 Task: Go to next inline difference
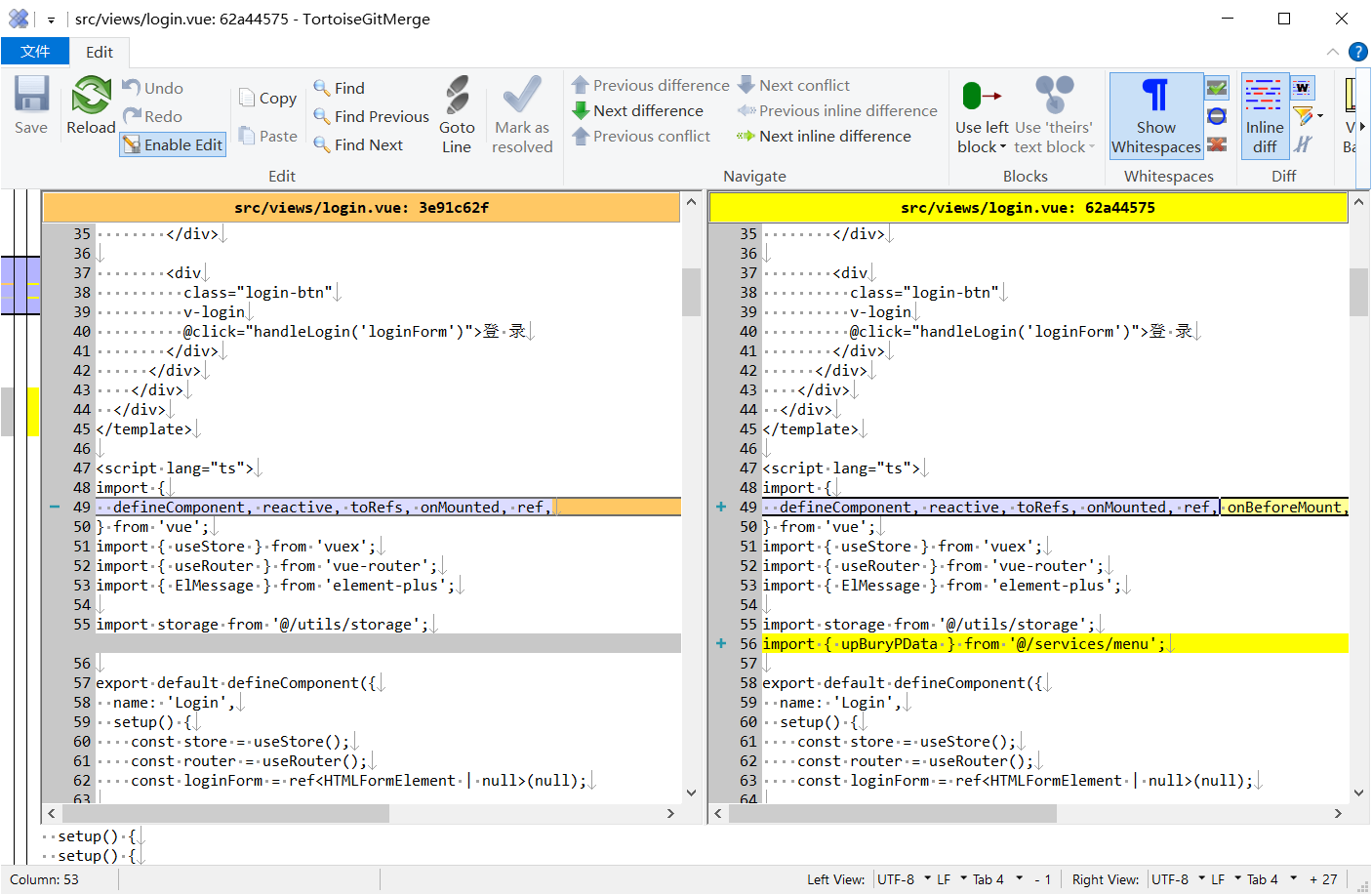coord(825,137)
